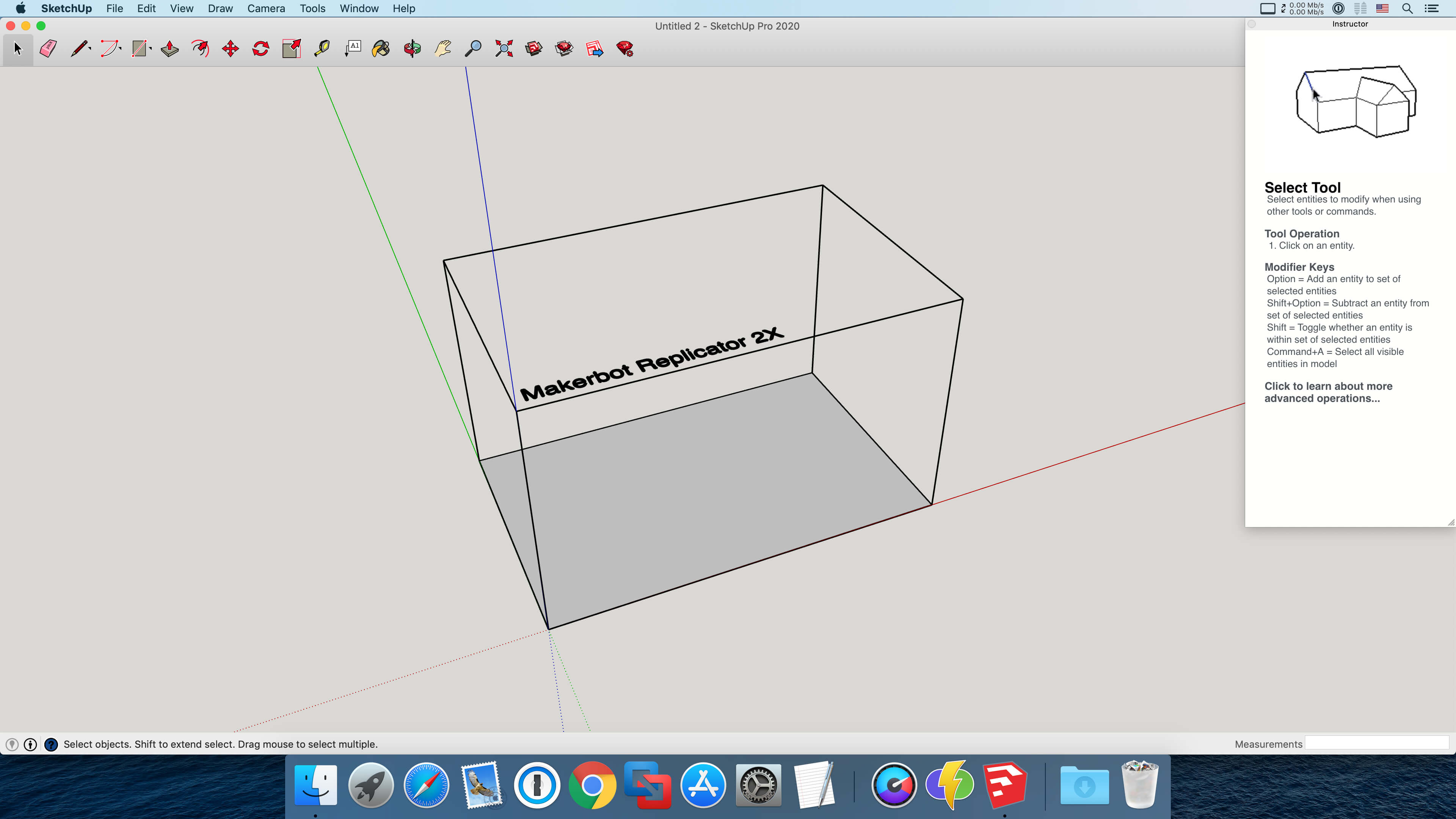The image size is (1456, 819).
Task: Select the 'Makerbot Replicator 2X' 3D text
Action: 652,364
